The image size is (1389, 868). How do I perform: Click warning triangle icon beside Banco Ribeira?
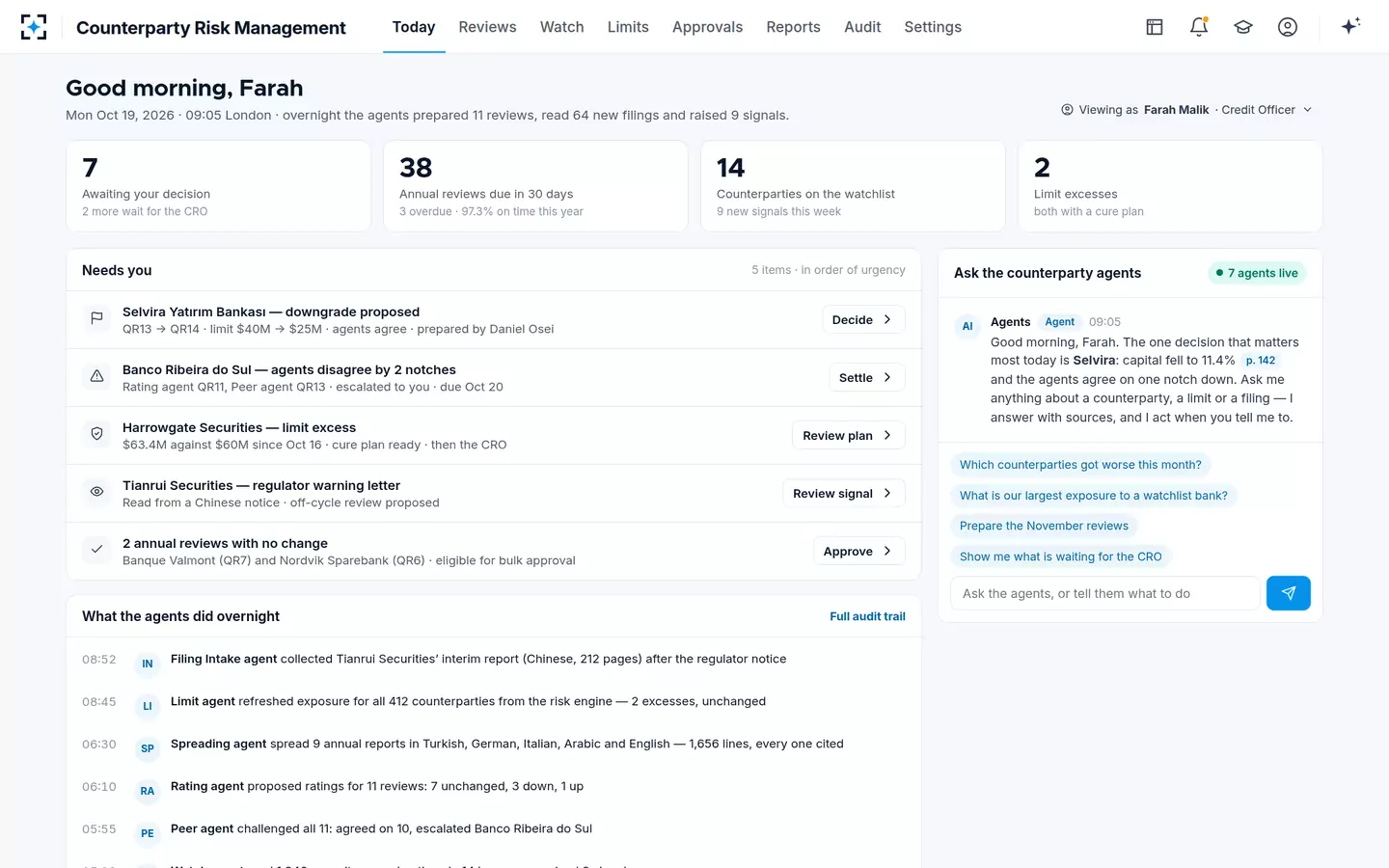[x=96, y=376]
